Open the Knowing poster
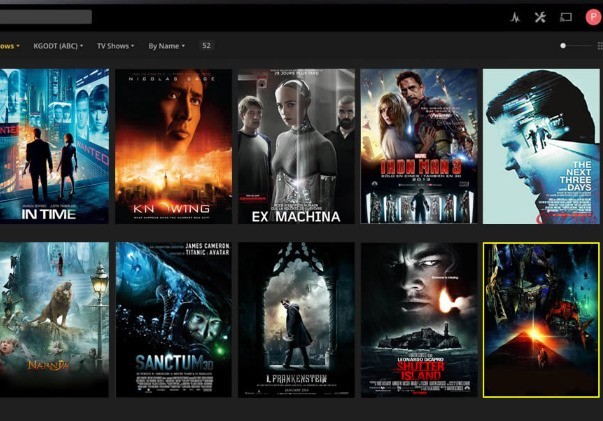603x421 pixels. pos(173,146)
